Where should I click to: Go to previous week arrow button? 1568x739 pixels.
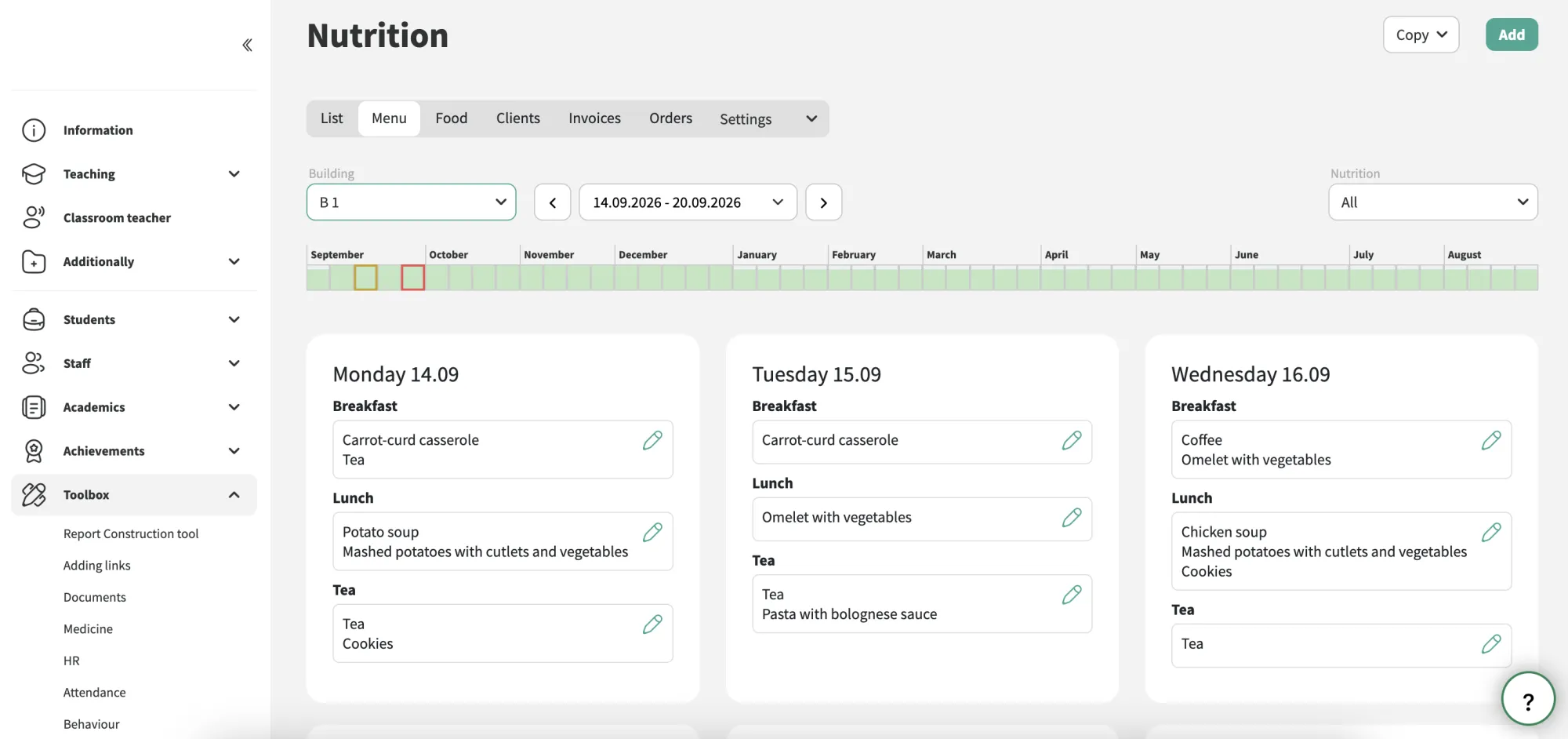point(553,202)
